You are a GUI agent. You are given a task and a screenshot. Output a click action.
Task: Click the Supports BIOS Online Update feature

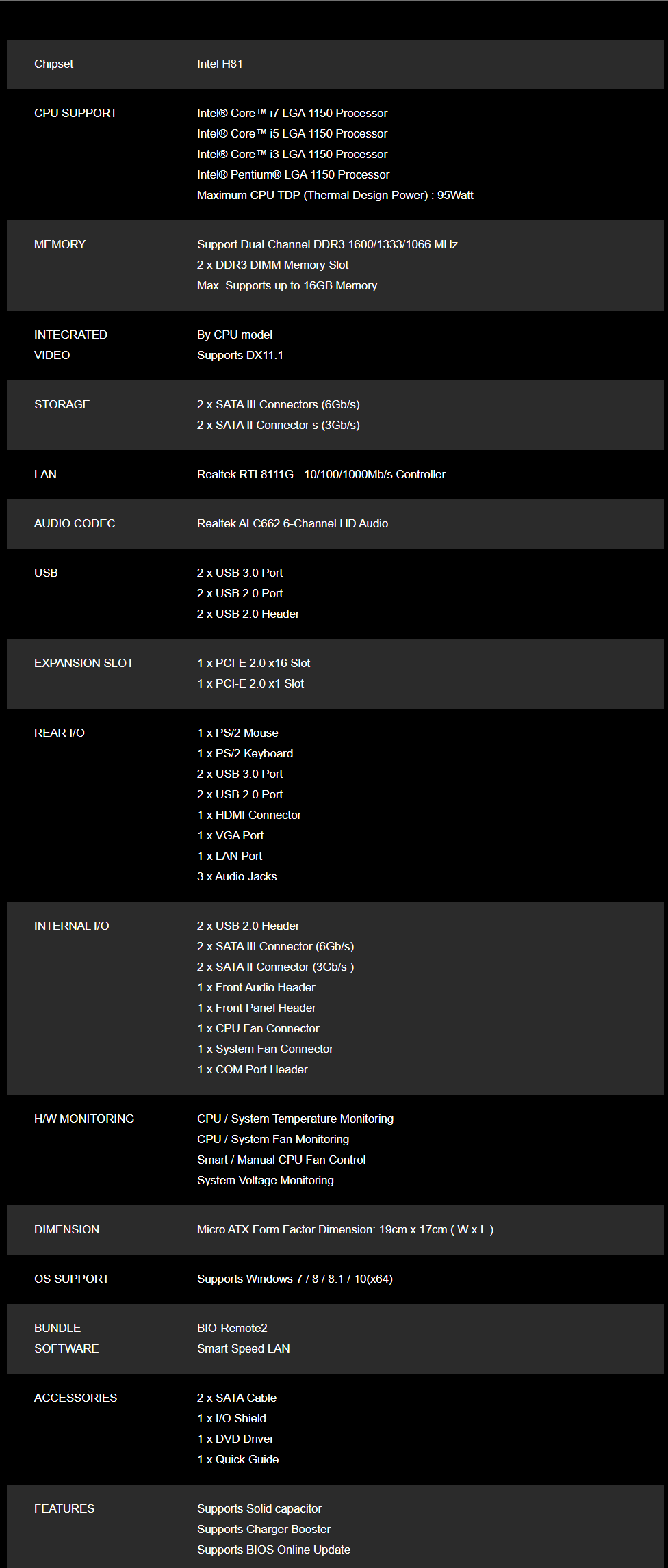click(x=274, y=1550)
